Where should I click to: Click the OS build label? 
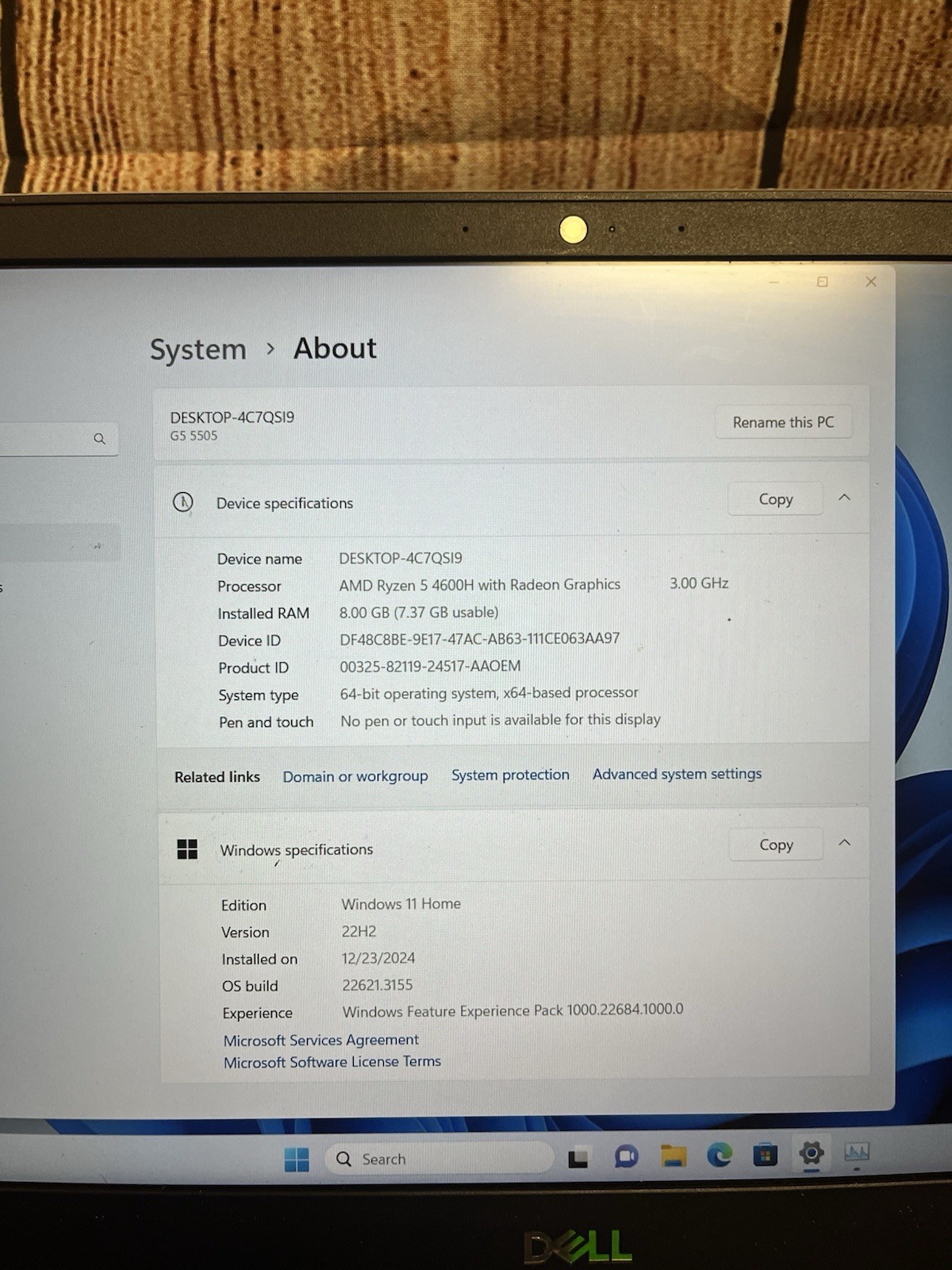point(250,987)
